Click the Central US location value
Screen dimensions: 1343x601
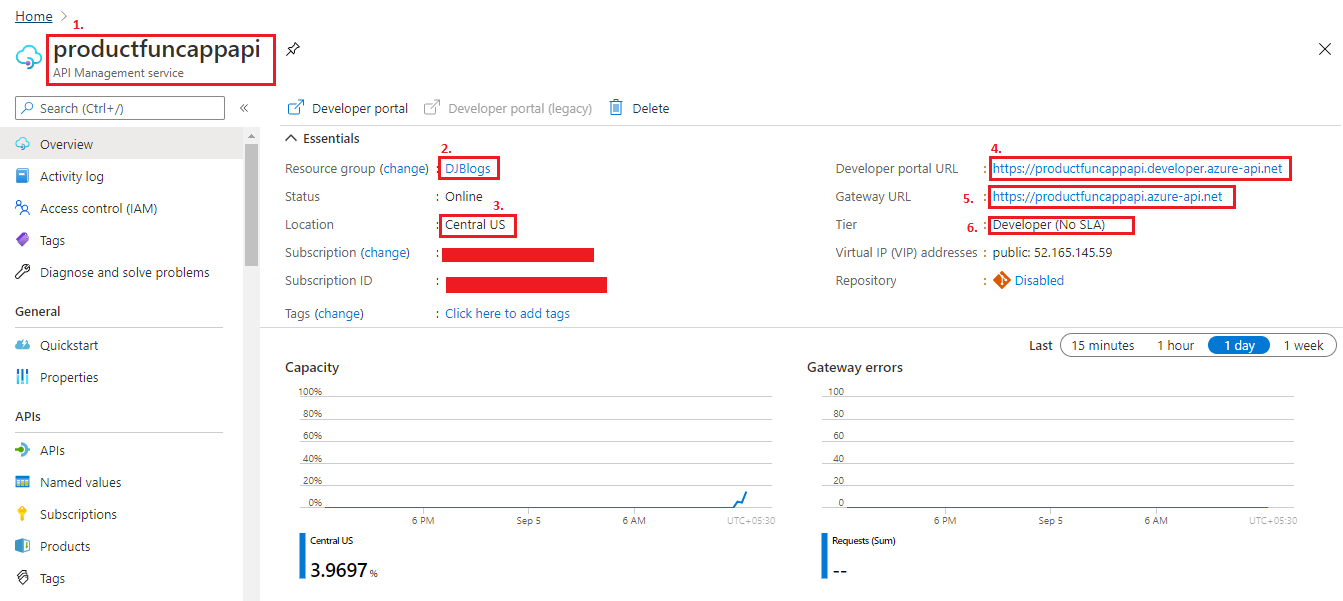(x=475, y=224)
